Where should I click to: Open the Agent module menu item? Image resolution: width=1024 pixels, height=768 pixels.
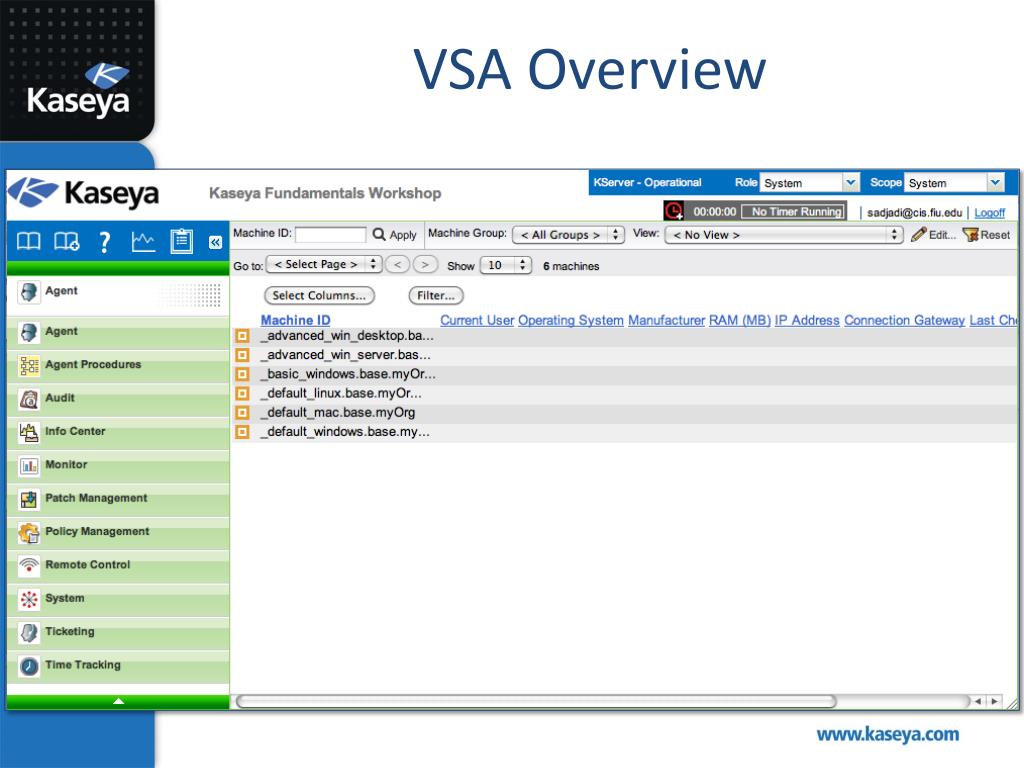118,332
